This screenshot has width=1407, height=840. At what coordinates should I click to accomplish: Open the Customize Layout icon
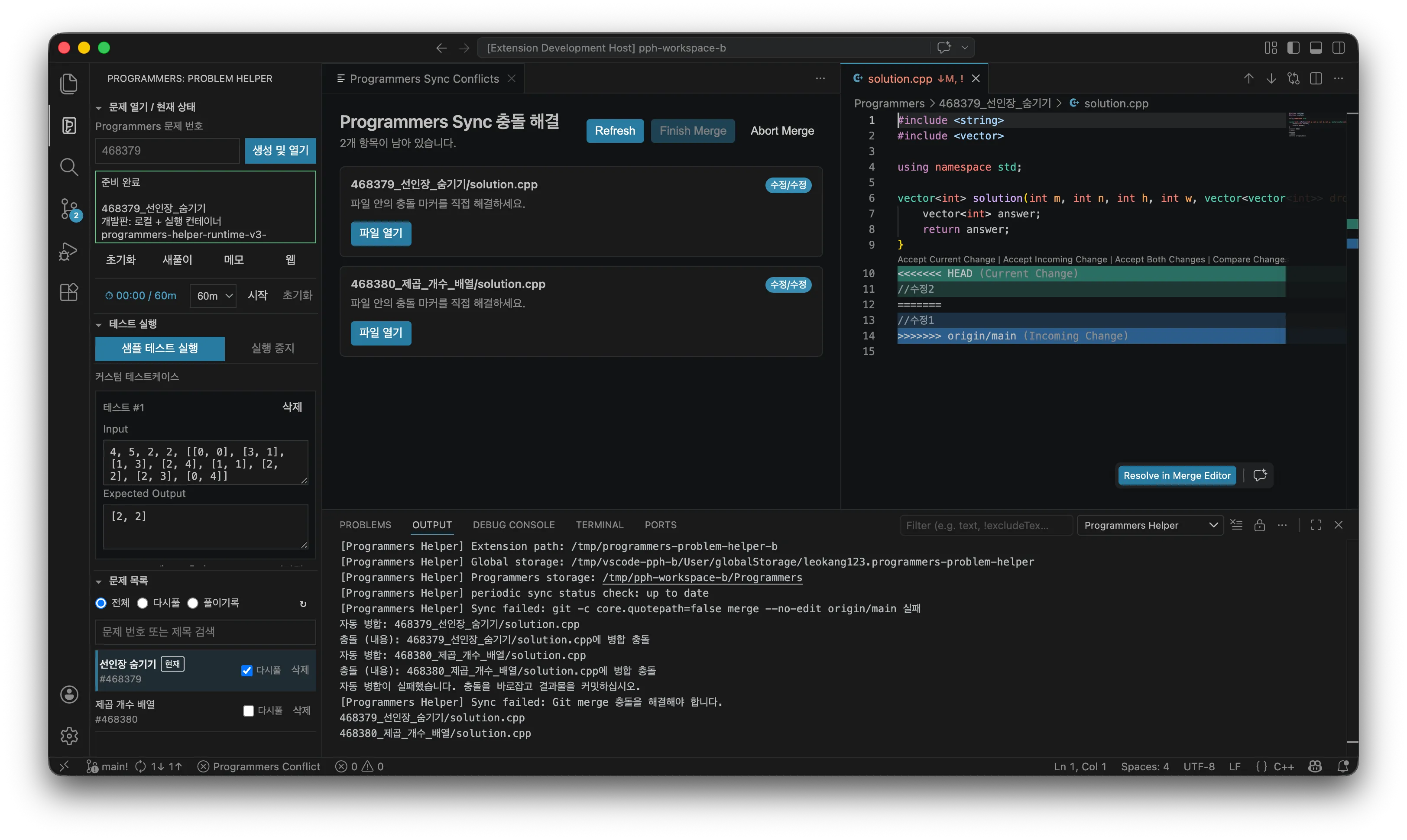1271,48
